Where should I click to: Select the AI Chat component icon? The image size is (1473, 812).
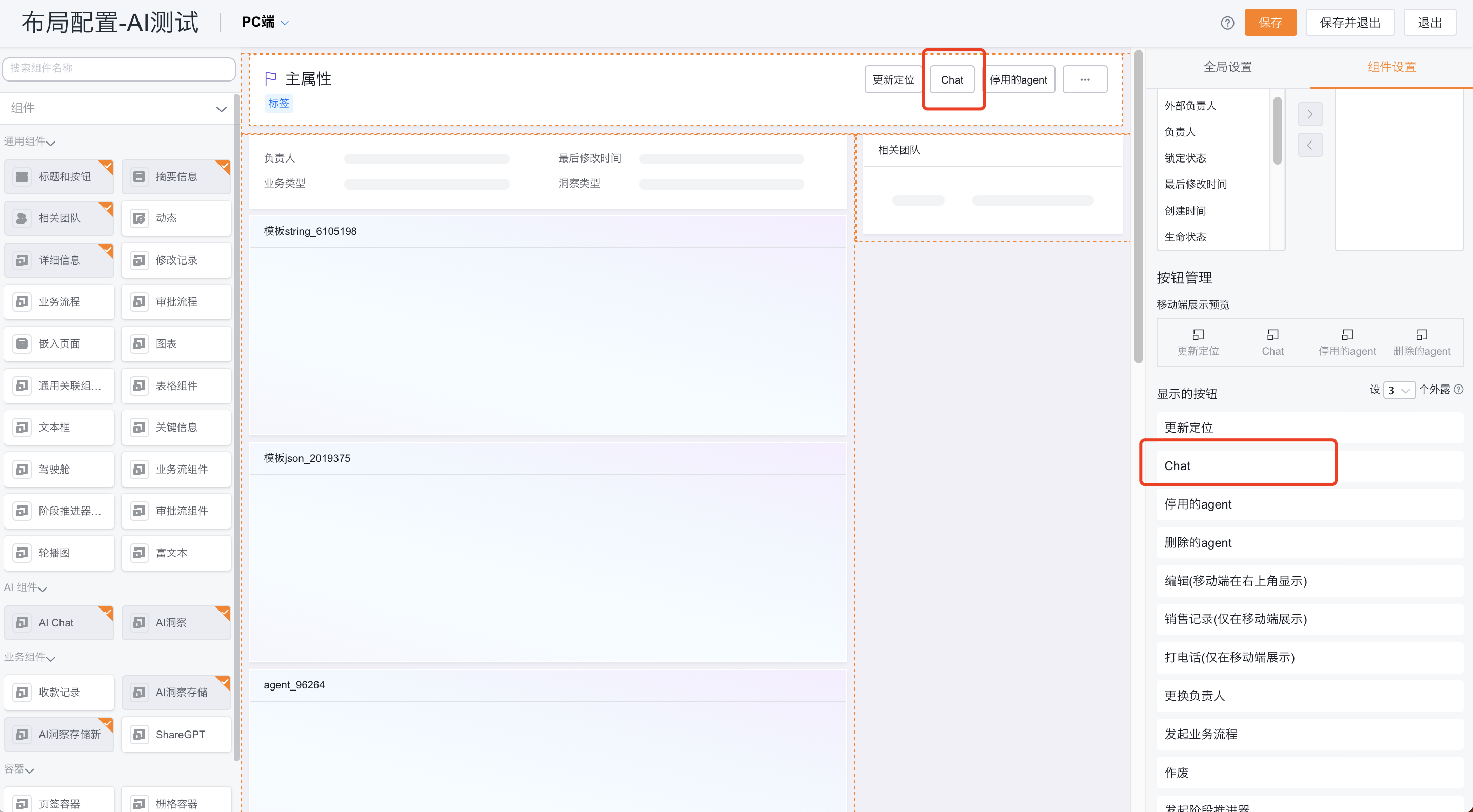pos(22,622)
